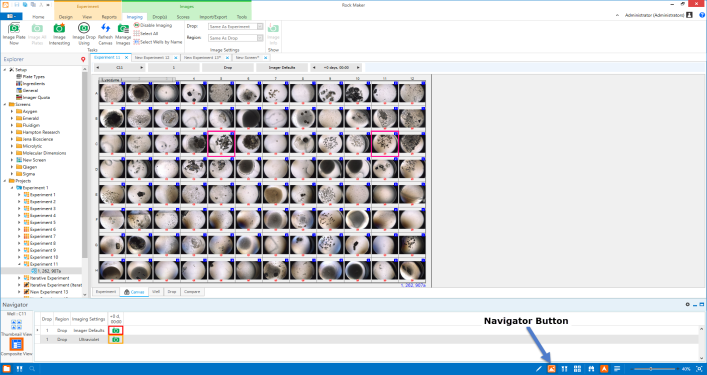Open the Compare view tab at bottom
Viewport: 707px width, 375px height.
pos(192,292)
